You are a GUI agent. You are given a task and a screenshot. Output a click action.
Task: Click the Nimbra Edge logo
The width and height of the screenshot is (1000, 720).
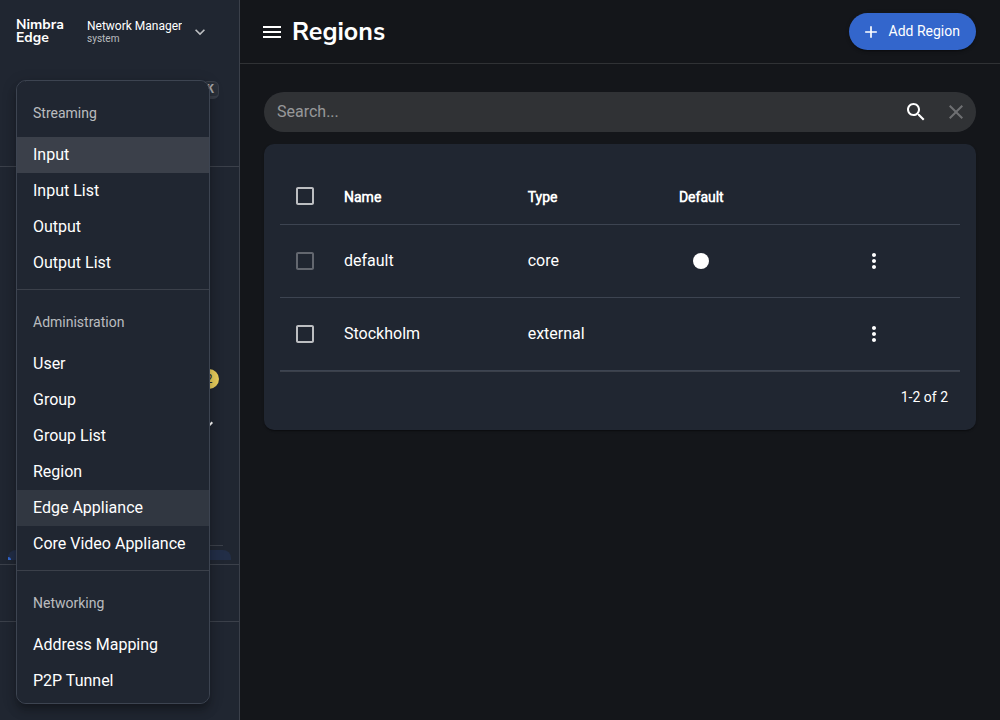(x=40, y=31)
